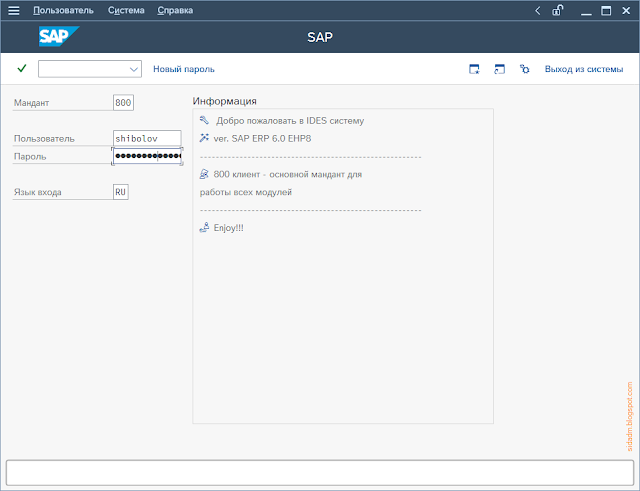Open the Пользователь menu
Viewport: 640px width, 491px height.
point(63,11)
